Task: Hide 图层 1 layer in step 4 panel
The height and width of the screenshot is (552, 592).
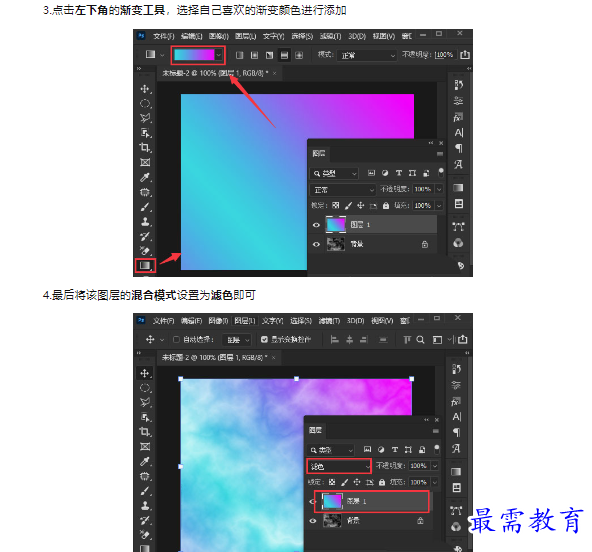Action: tap(313, 501)
